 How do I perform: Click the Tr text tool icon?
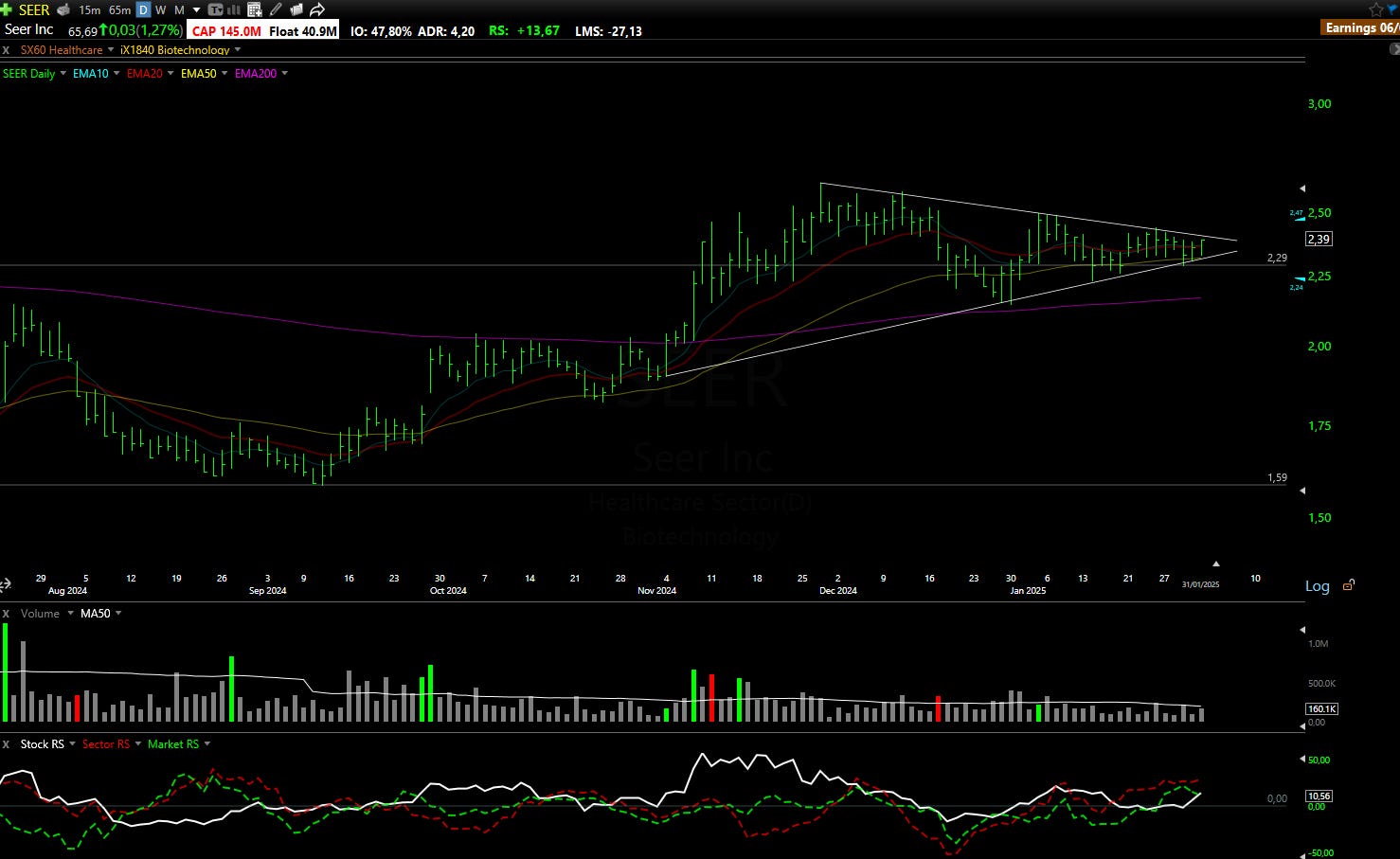[216, 9]
